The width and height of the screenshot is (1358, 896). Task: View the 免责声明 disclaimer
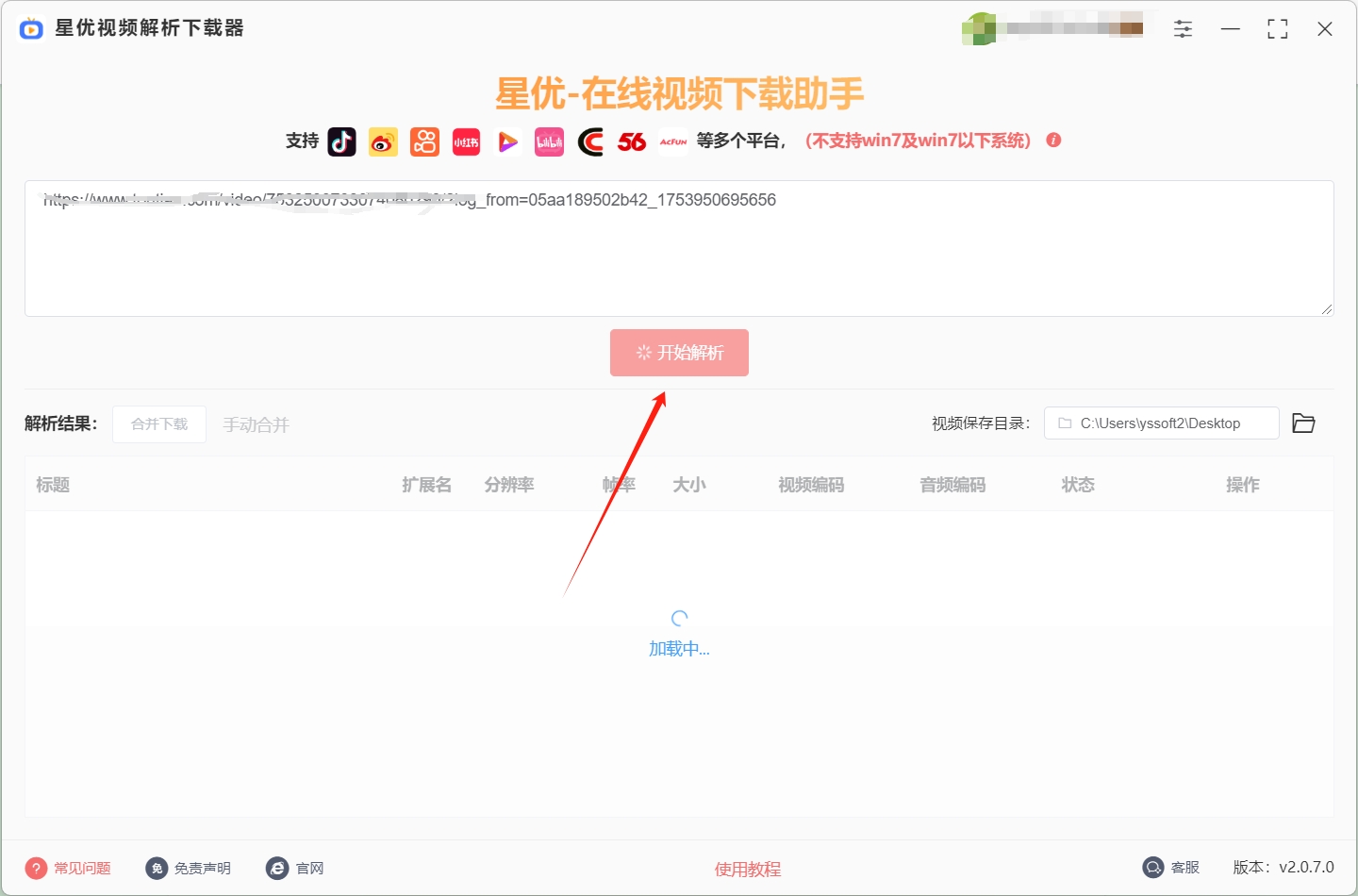coord(189,868)
